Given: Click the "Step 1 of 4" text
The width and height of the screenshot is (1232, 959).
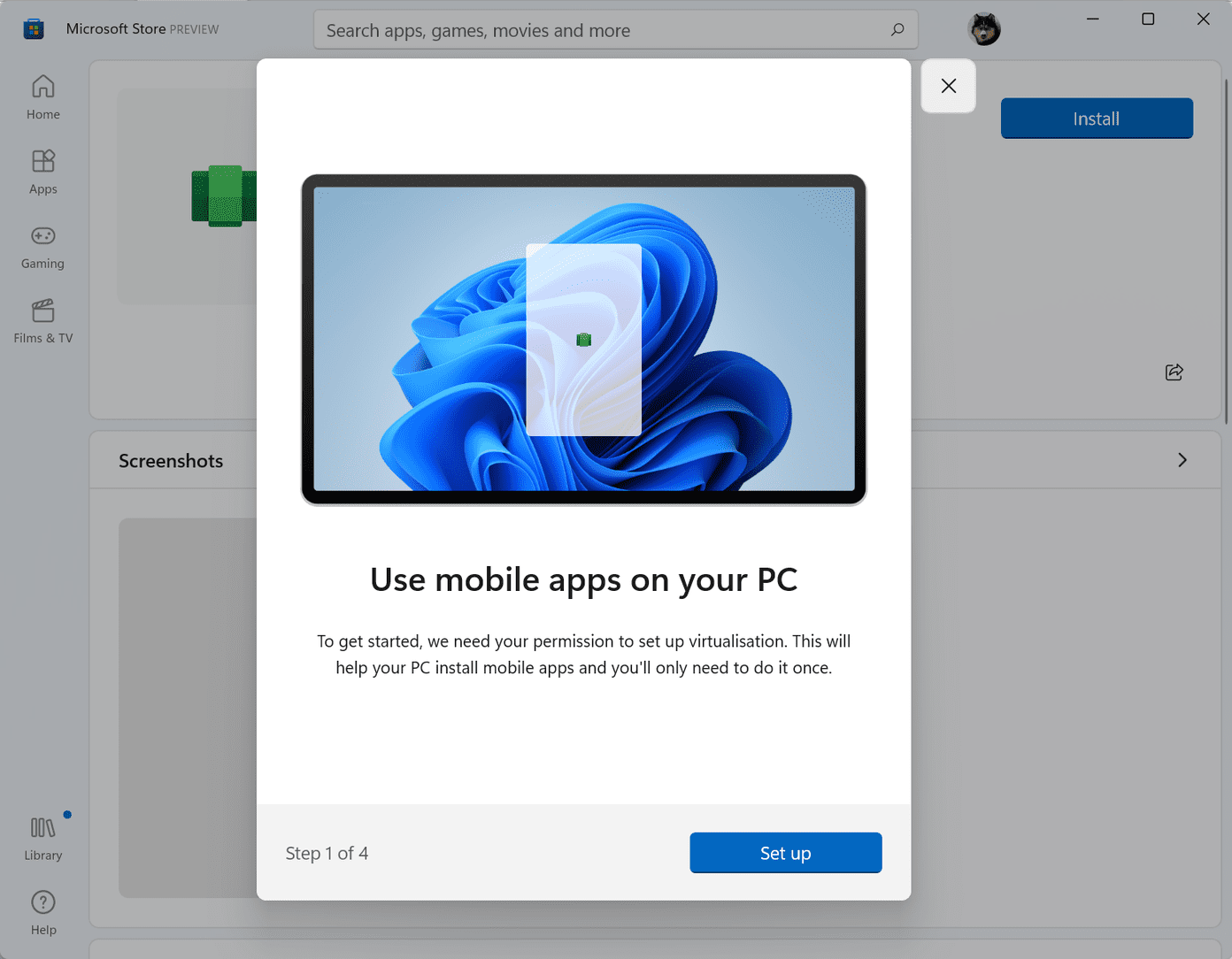Looking at the screenshot, I should point(327,853).
